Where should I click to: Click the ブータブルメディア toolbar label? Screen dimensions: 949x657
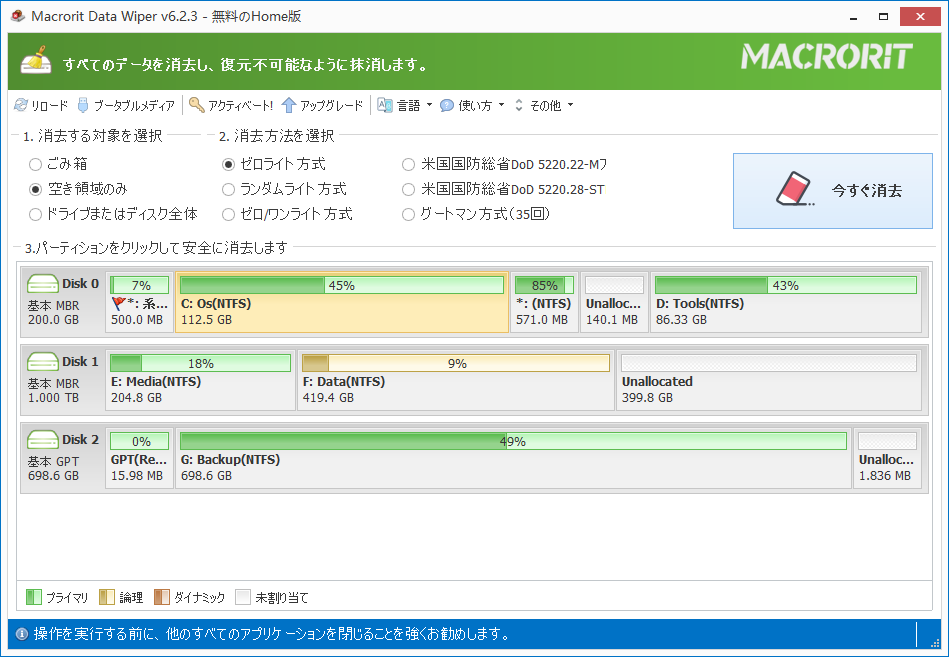point(134,106)
